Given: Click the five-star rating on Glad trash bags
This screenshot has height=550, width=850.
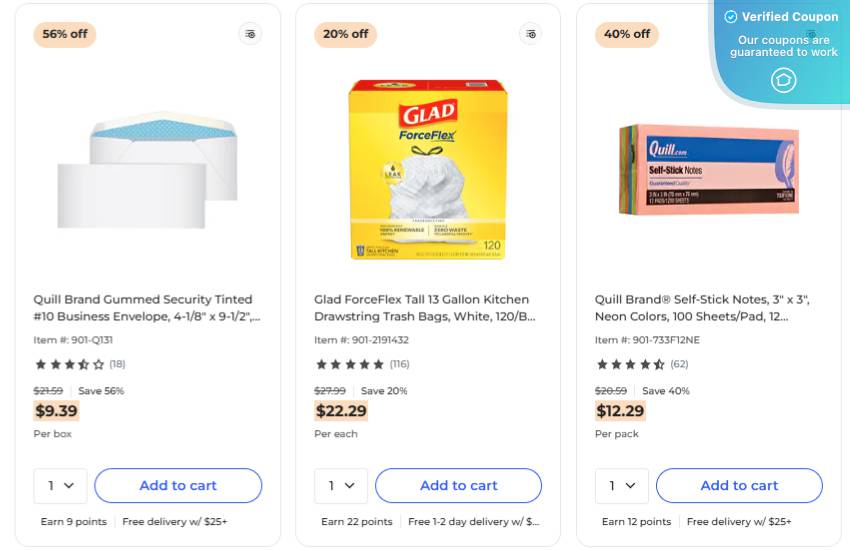Looking at the screenshot, I should coord(350,364).
